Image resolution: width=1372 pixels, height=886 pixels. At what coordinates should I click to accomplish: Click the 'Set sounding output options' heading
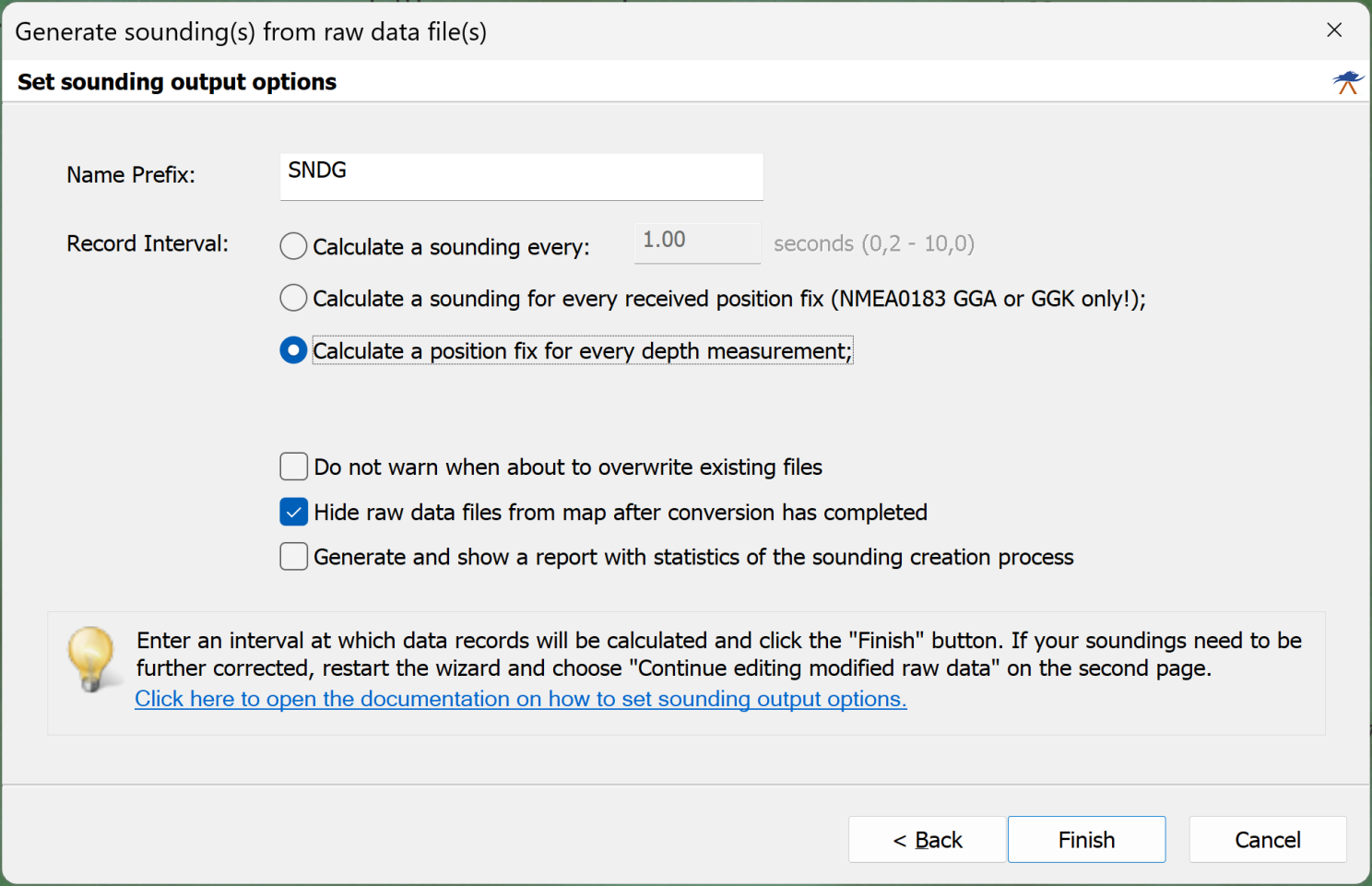(177, 82)
